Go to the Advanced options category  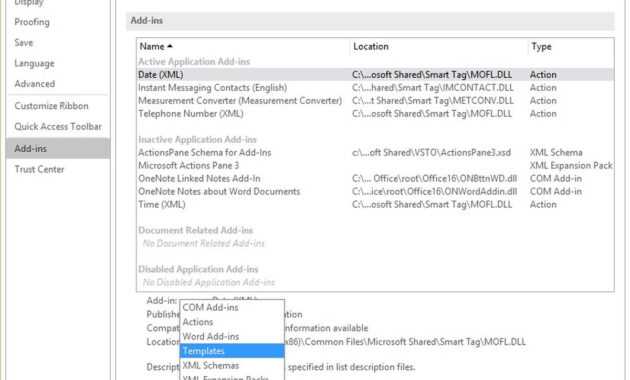click(35, 84)
